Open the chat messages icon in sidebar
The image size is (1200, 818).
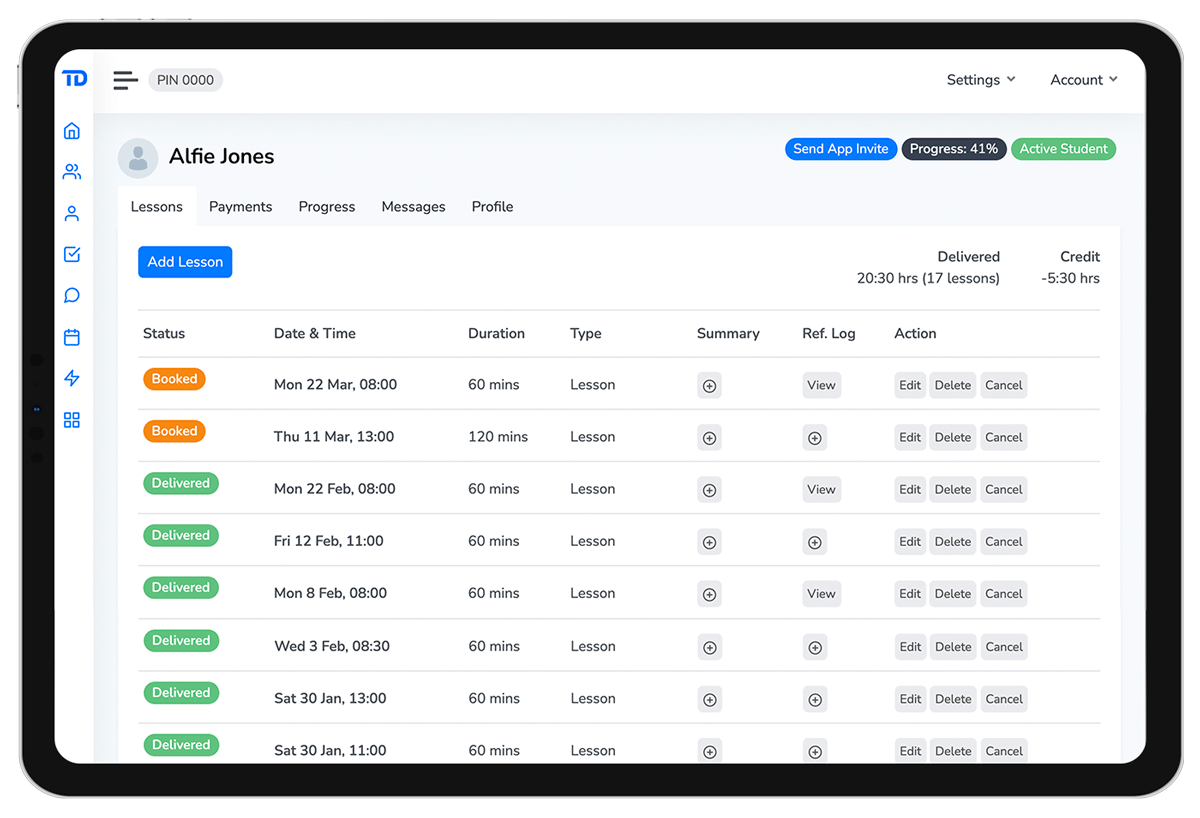tap(71, 295)
